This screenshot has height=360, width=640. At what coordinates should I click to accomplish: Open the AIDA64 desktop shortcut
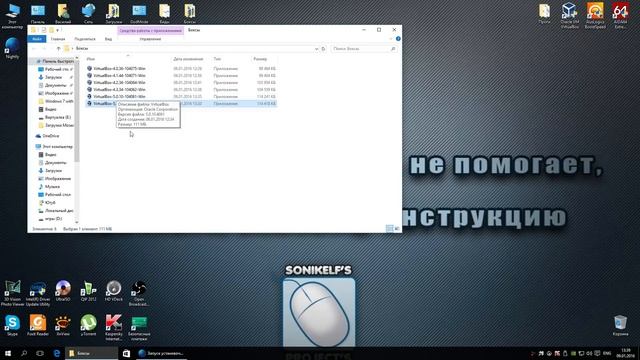(x=620, y=15)
